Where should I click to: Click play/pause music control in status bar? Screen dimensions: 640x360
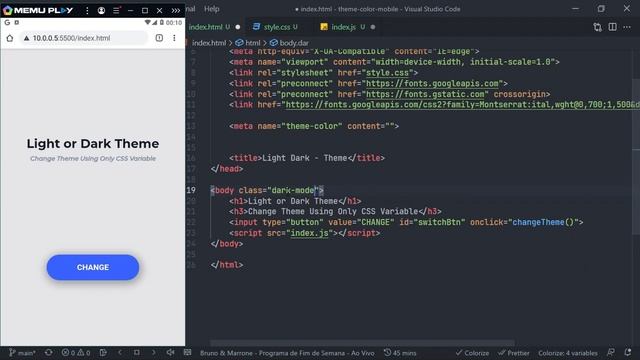(x=137, y=353)
